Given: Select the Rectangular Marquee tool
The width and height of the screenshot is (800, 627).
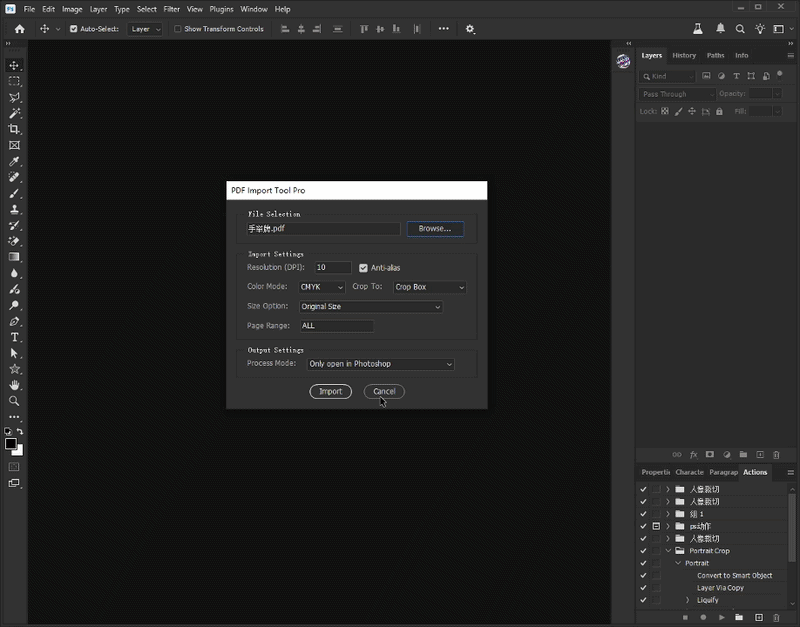Looking at the screenshot, I should pyautogui.click(x=14, y=82).
